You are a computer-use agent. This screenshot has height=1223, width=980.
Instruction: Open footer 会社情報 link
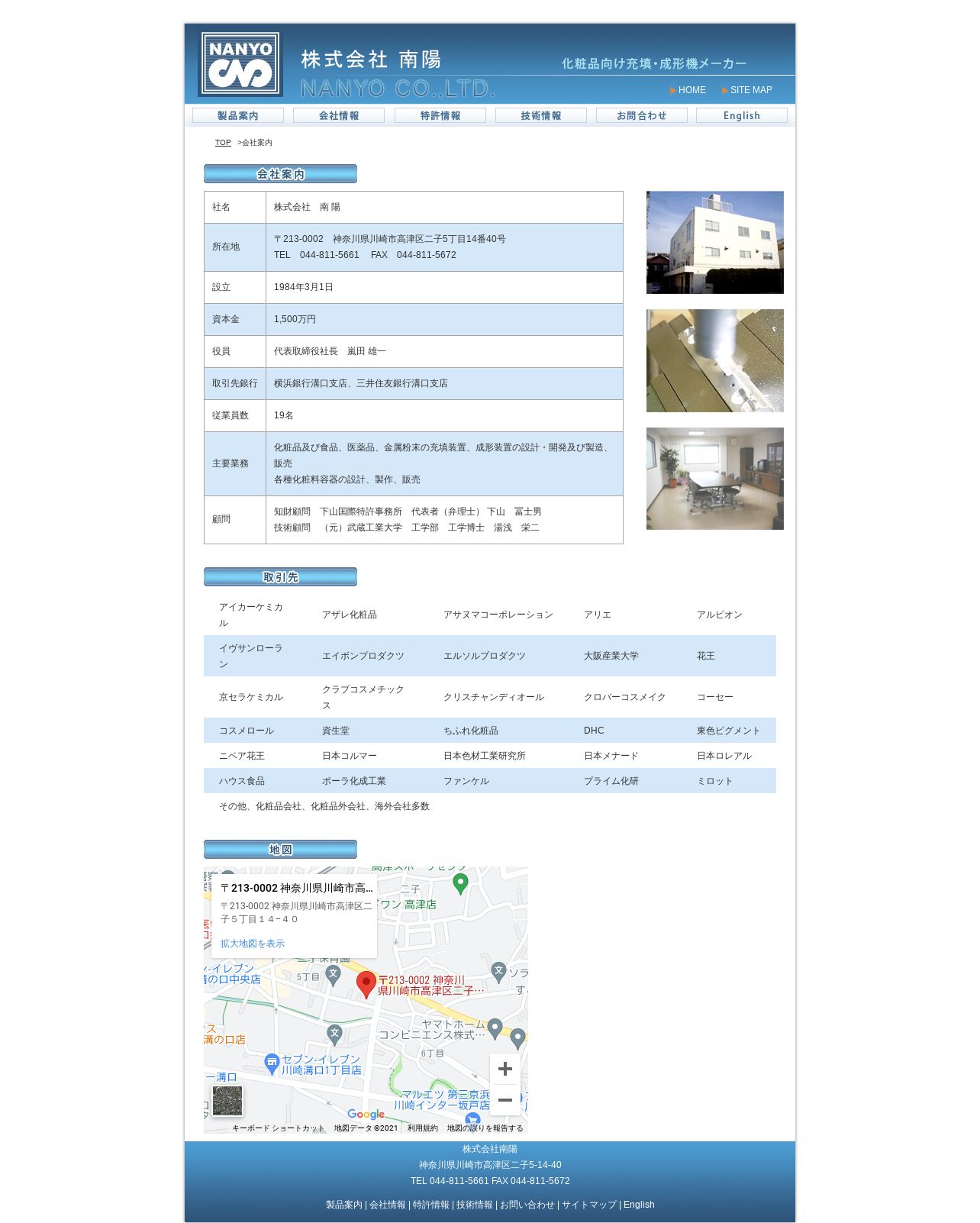point(388,1205)
